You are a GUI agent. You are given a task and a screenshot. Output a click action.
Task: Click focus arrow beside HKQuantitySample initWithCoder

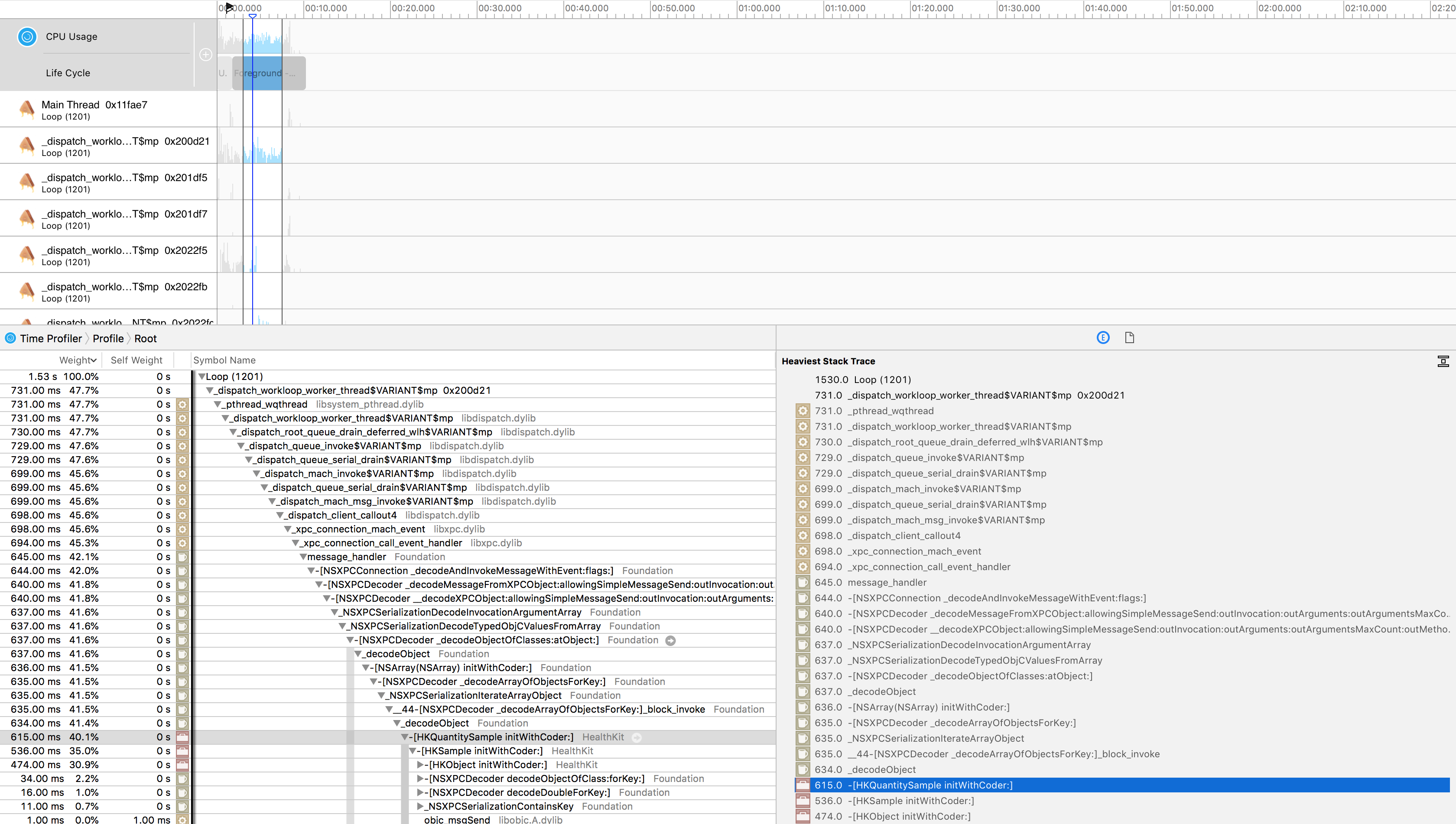(636, 737)
